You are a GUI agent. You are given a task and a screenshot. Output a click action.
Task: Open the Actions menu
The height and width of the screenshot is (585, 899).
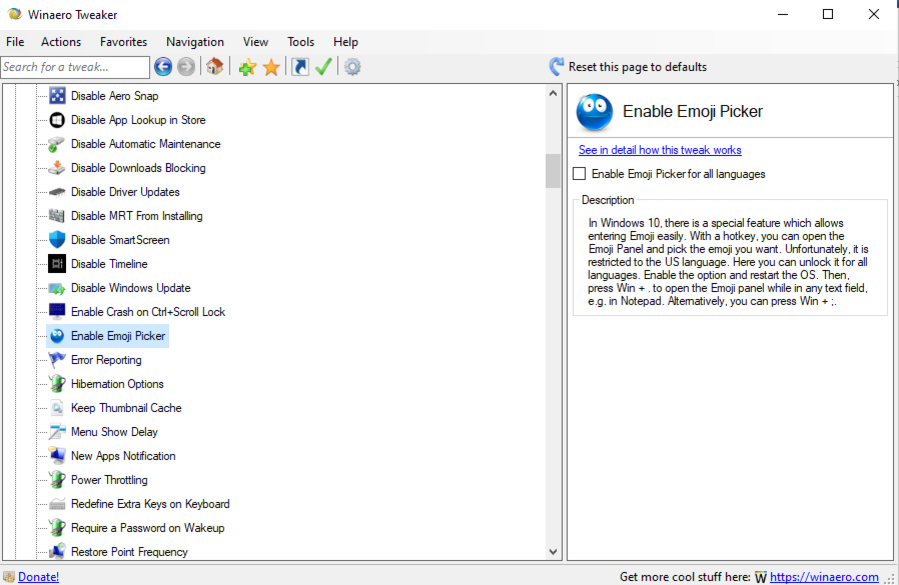click(61, 42)
